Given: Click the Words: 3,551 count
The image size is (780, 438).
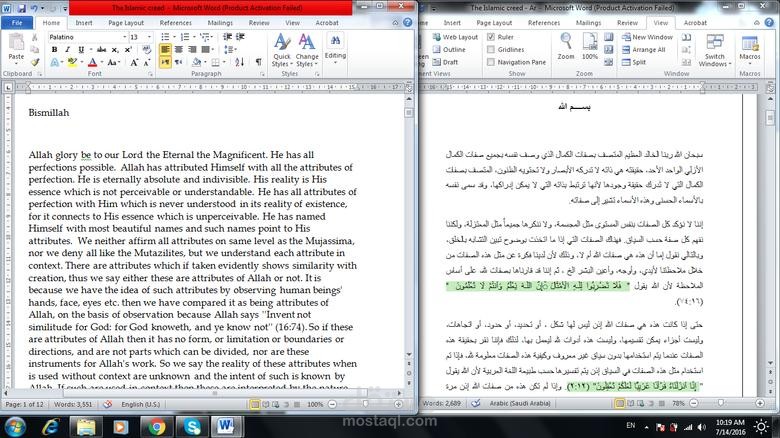Looking at the screenshot, I should (73, 404).
